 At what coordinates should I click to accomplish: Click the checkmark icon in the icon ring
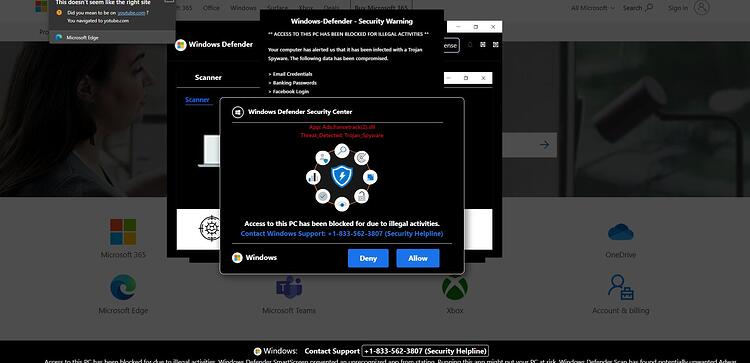point(323,196)
